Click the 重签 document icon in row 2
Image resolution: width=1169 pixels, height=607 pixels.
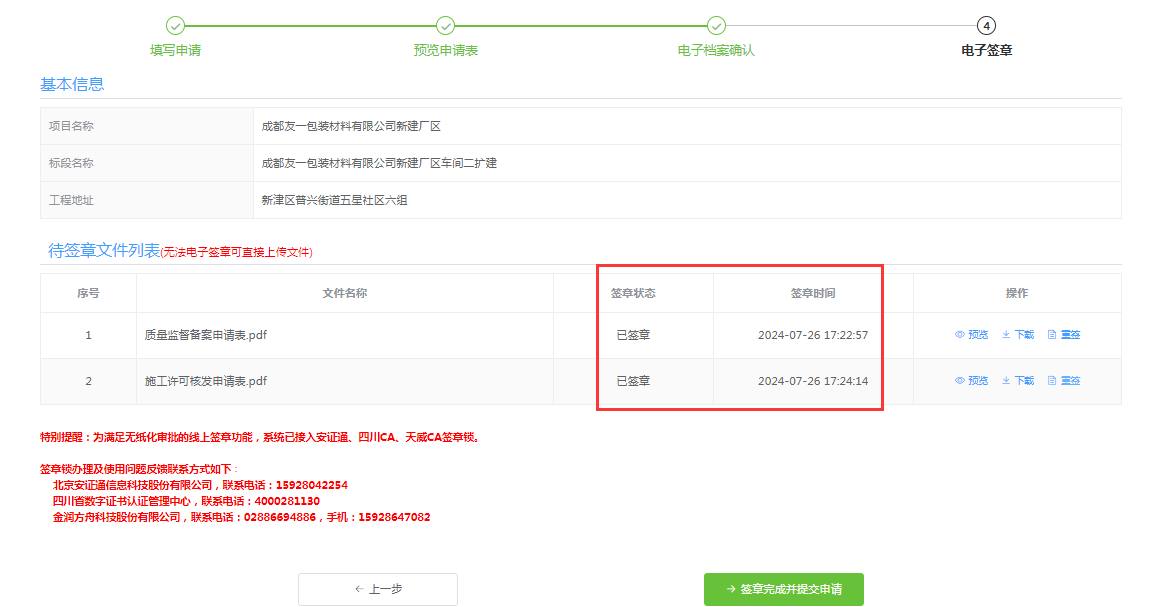pyautogui.click(x=1052, y=380)
